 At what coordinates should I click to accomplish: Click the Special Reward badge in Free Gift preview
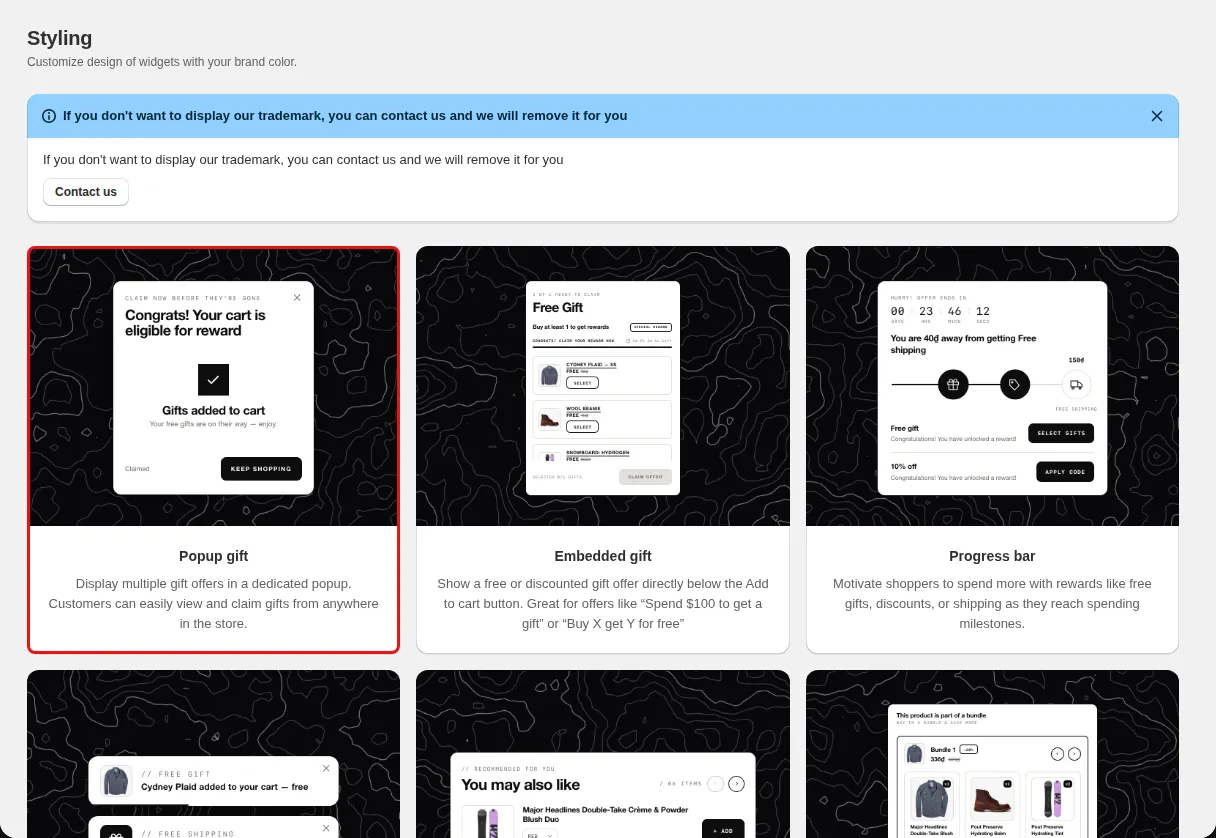click(x=651, y=327)
